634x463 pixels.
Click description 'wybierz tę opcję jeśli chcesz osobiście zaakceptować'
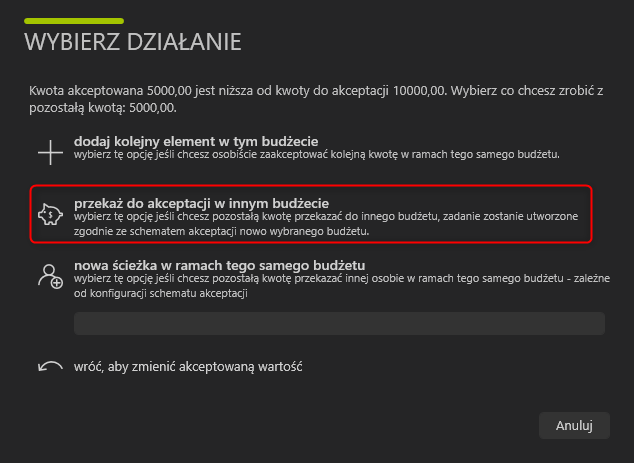[x=317, y=154]
